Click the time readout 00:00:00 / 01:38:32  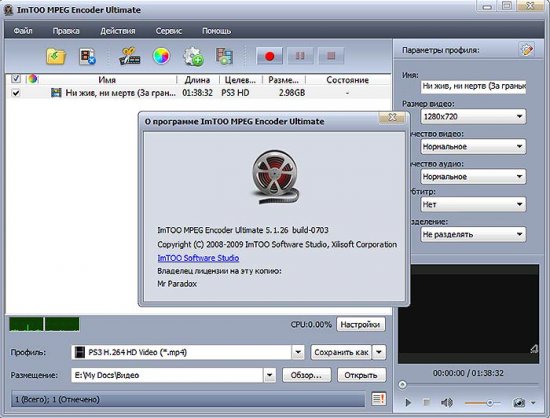click(468, 373)
